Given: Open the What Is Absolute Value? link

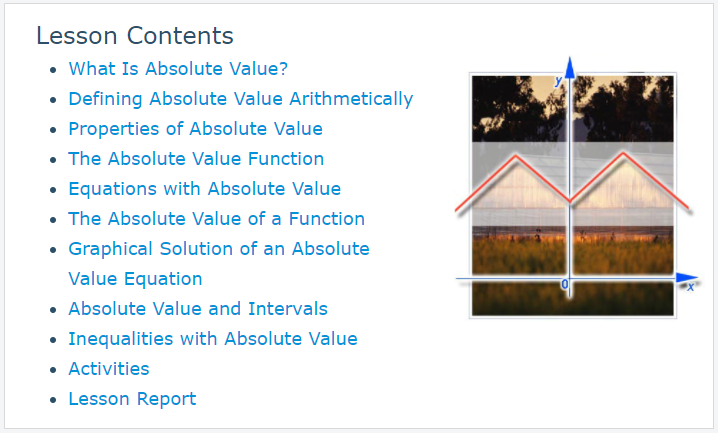Looking at the screenshot, I should 178,69.
